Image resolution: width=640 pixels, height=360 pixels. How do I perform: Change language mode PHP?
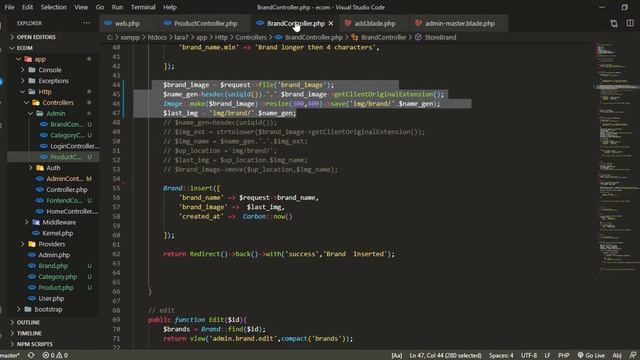[x=564, y=356]
